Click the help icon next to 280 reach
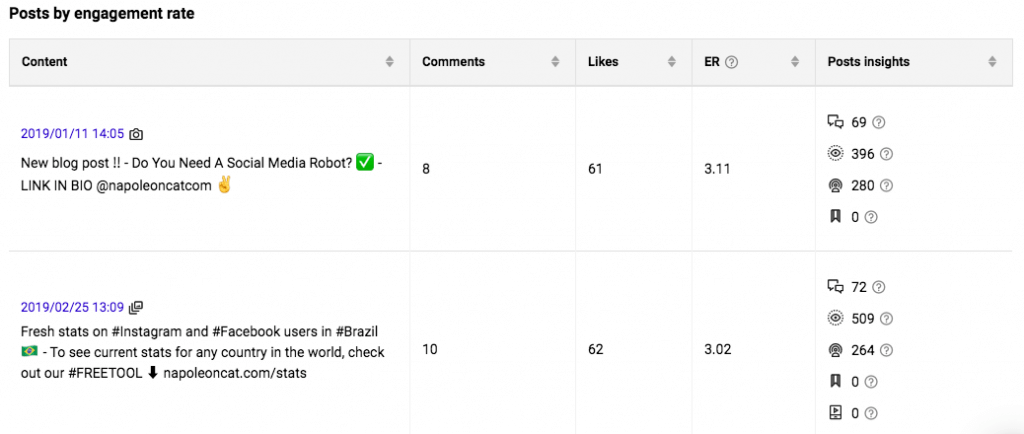The width and height of the screenshot is (1024, 434). click(886, 185)
